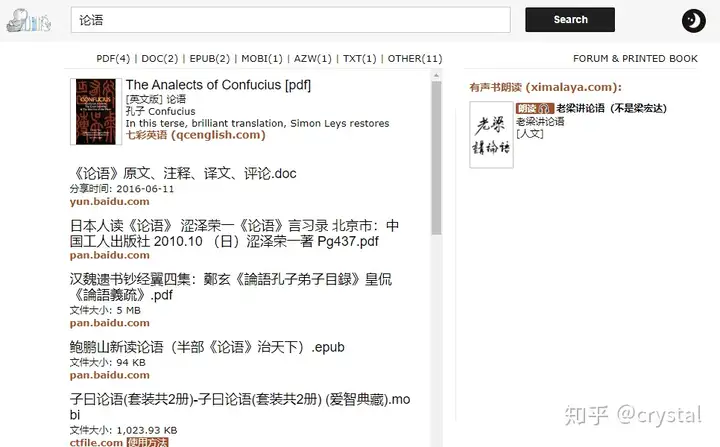Screen dimensions: 720x447
Task: Select the text 文件大小: 5 MB
Action: (x=105, y=311)
